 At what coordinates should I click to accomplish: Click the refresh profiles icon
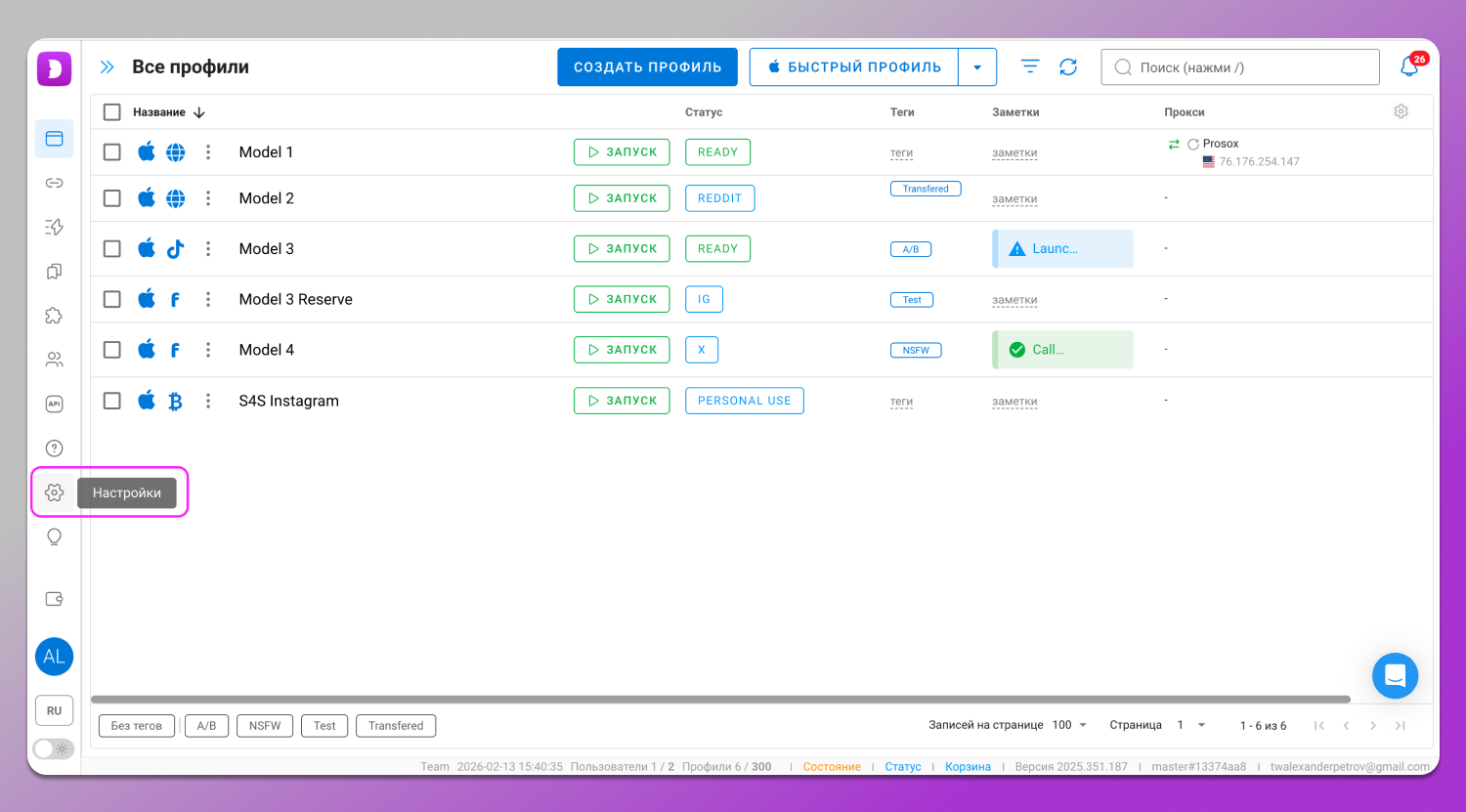click(x=1068, y=66)
